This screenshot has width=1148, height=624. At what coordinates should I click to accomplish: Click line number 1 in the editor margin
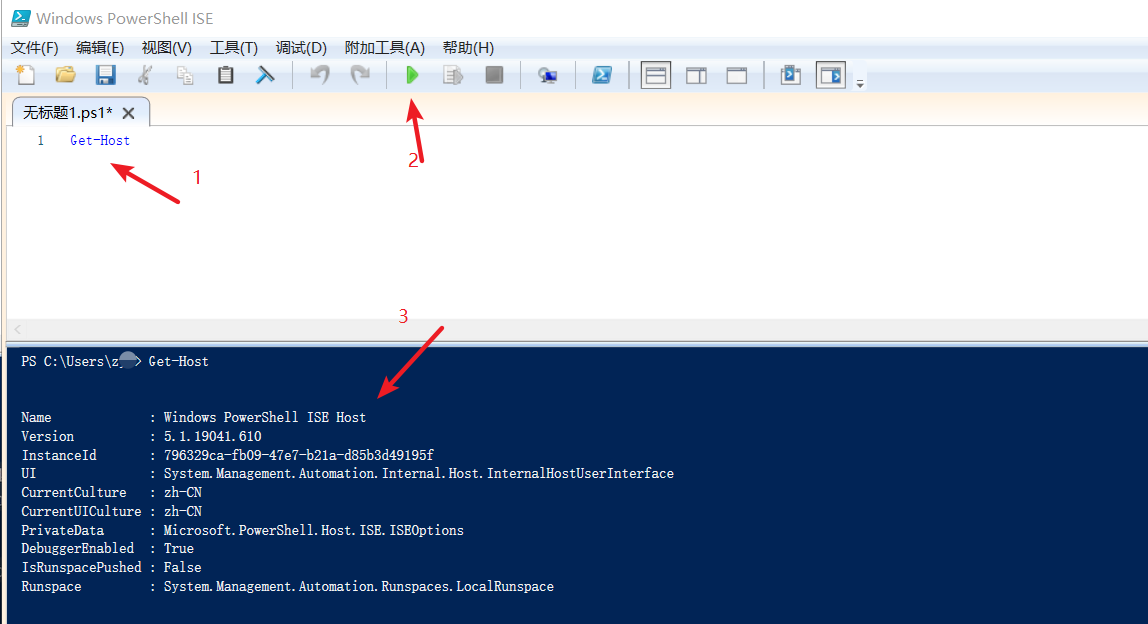(40, 141)
